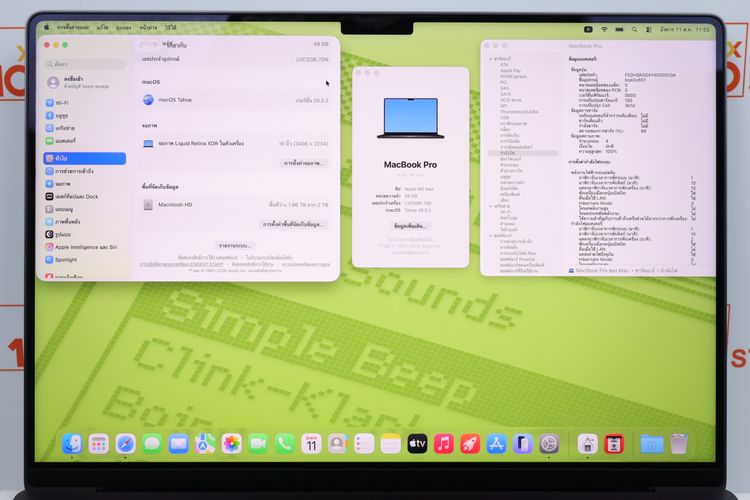The image size is (750, 500).
Task: Open the App Store in Dock
Action: point(496,444)
